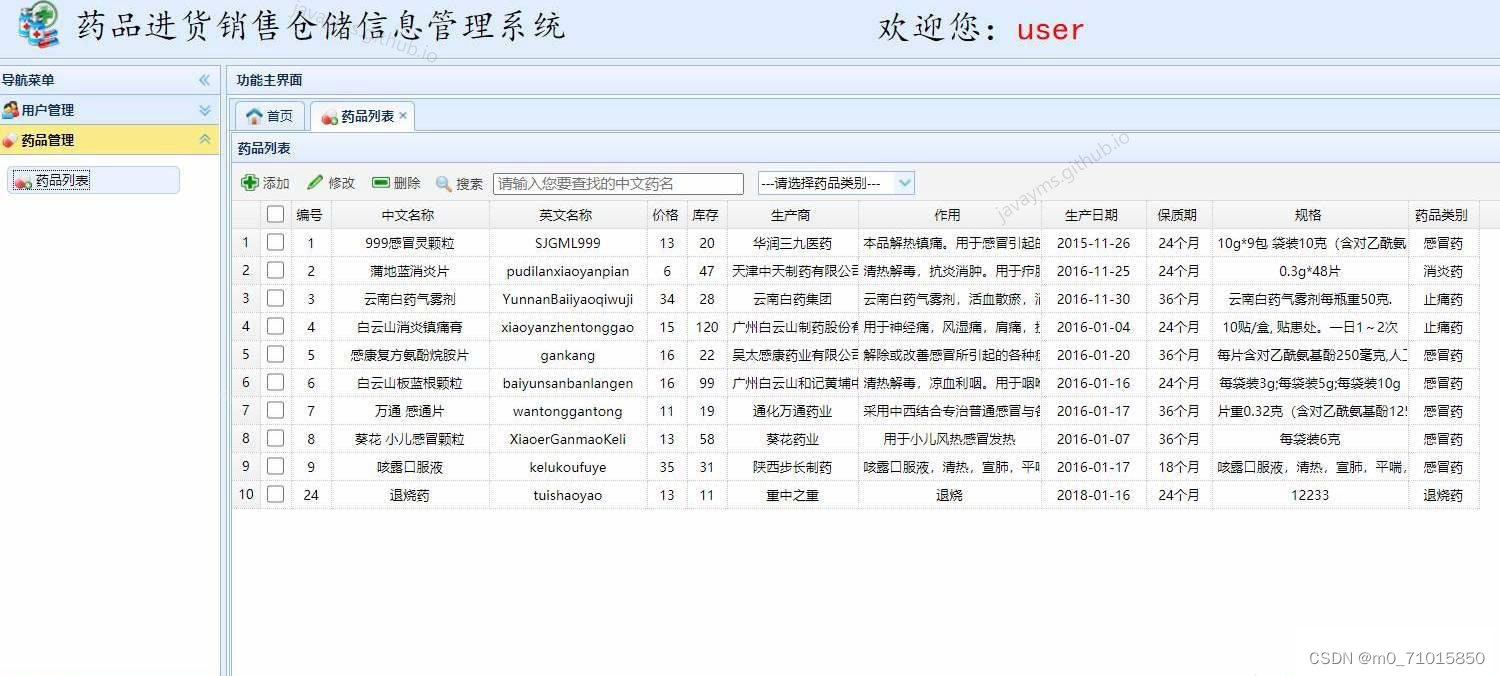The height and width of the screenshot is (676, 1500).
Task: Click the pill icon beside 药品管理
Action: point(10,140)
